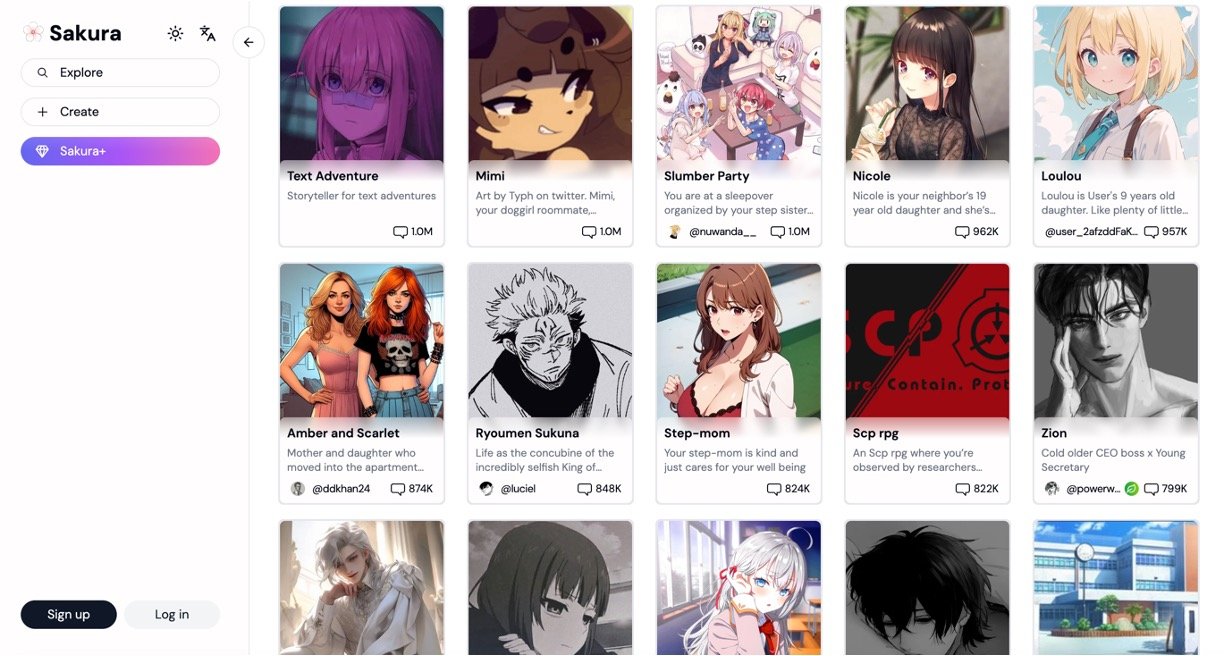Click the @ddkhan24 creator avatar
The height and width of the screenshot is (656, 1224).
(298, 489)
